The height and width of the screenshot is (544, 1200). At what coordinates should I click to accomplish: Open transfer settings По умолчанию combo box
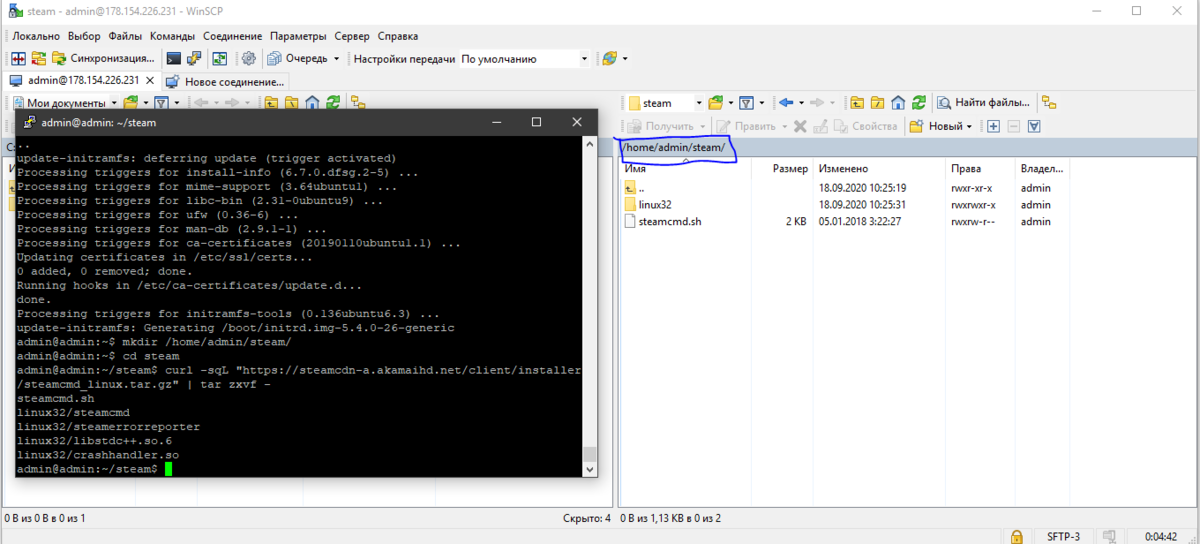coord(524,59)
